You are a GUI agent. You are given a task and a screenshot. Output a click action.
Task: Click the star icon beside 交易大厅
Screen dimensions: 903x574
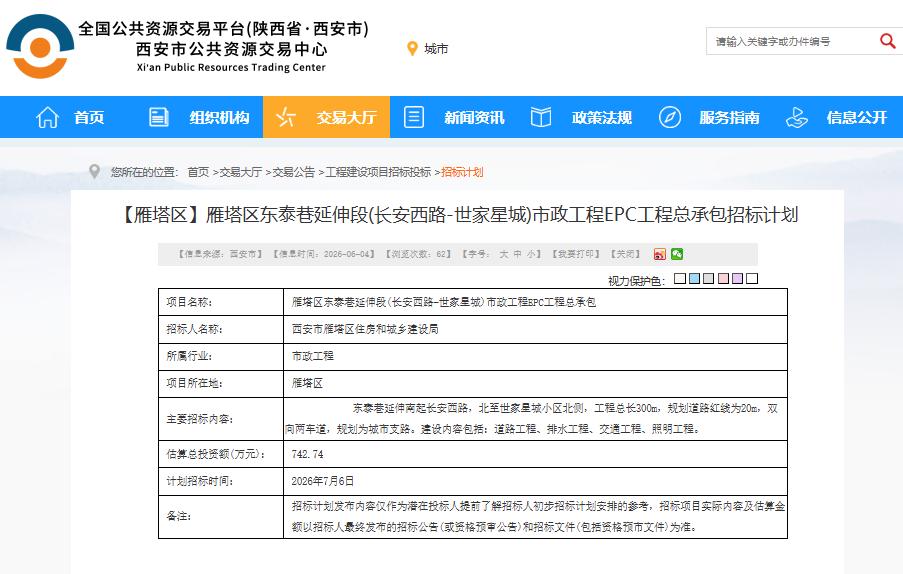click(x=285, y=117)
